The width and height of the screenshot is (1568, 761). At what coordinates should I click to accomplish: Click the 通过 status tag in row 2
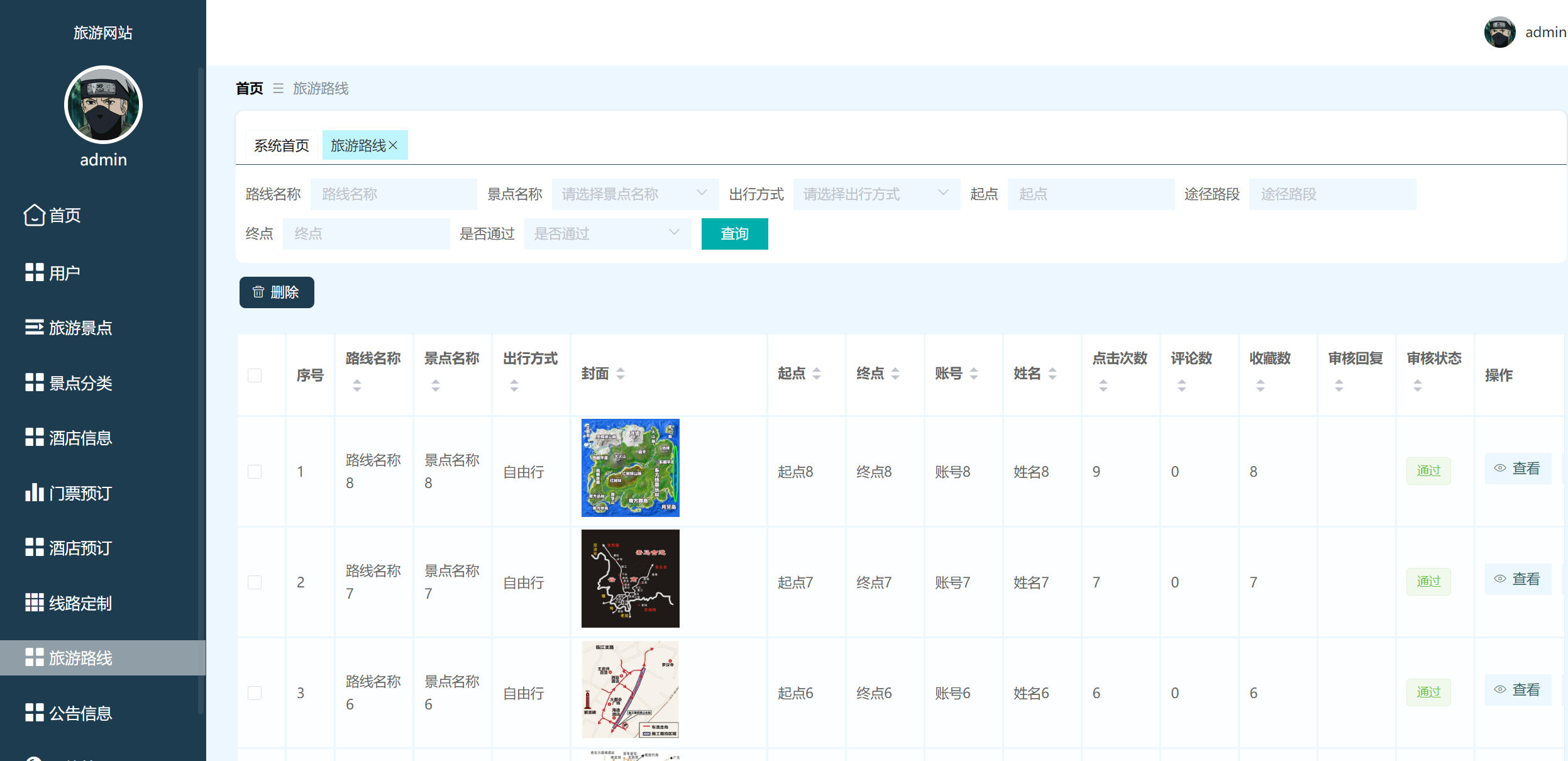[1428, 582]
